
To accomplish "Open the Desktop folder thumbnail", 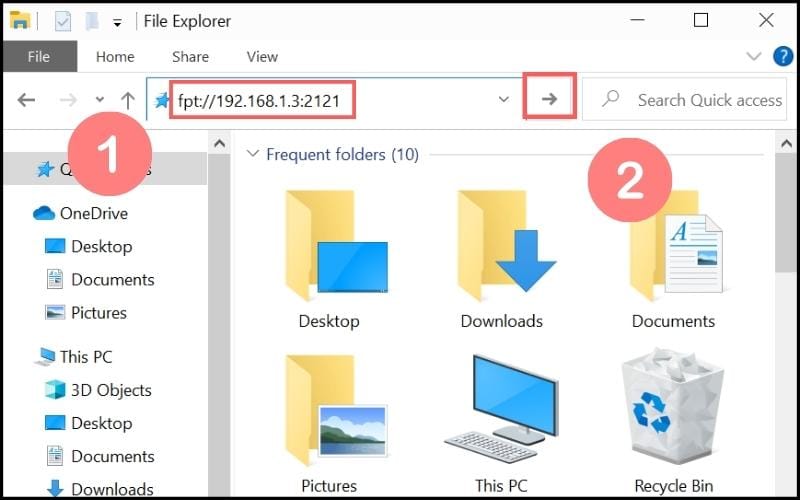I will 336,245.
